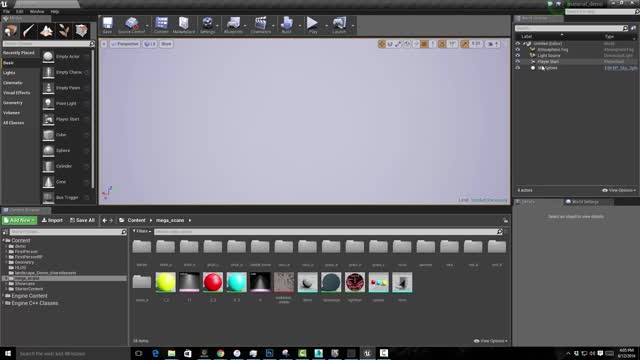
Task: Click the Windows Start button
Action: [x=7, y=353]
